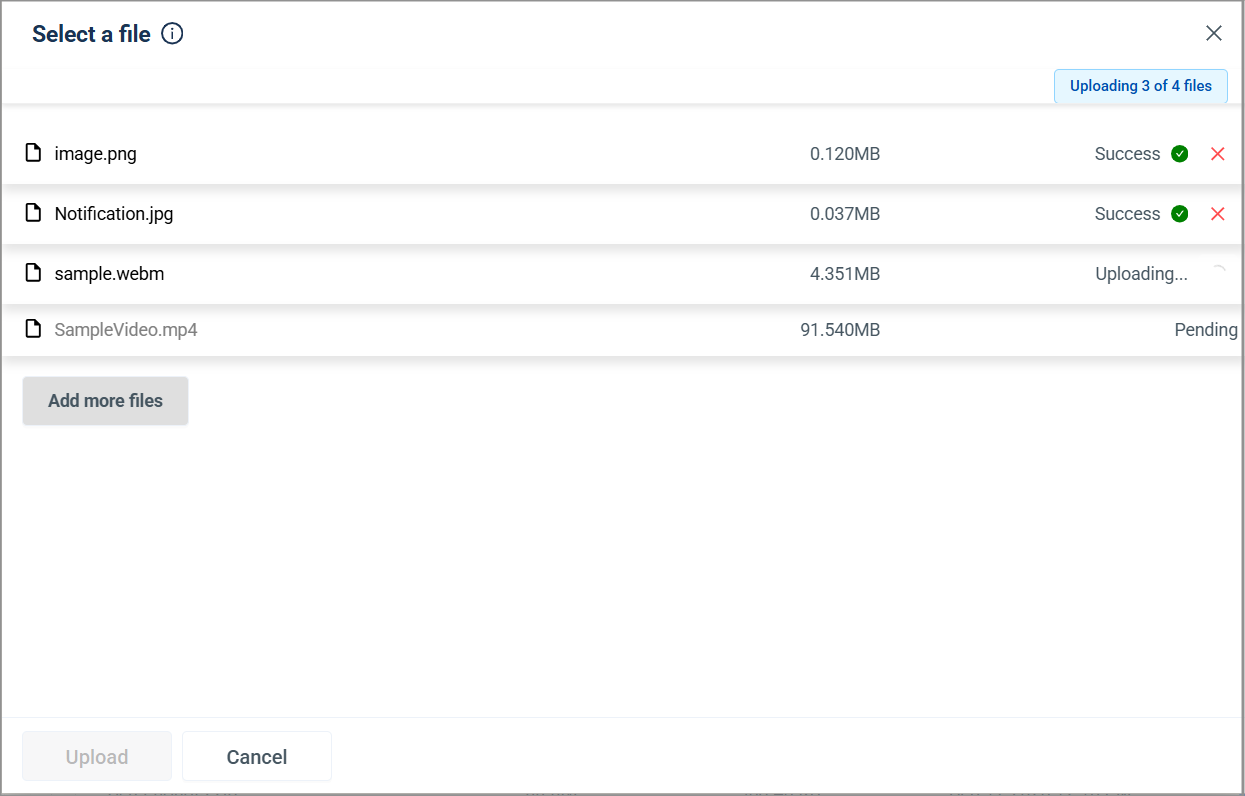Click the 4.351MB file size
This screenshot has height=796, width=1245.
click(845, 274)
